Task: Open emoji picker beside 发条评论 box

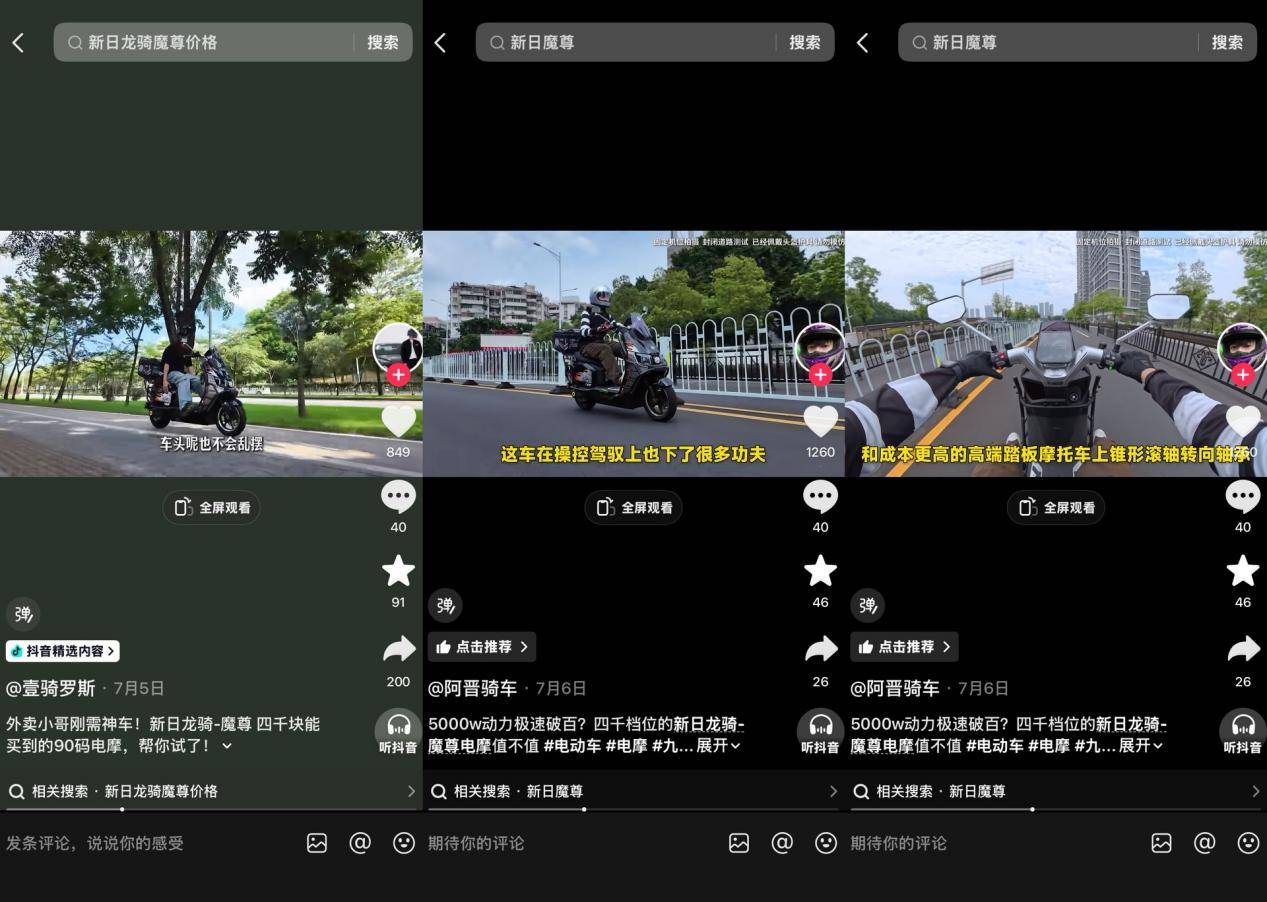Action: [x=404, y=843]
